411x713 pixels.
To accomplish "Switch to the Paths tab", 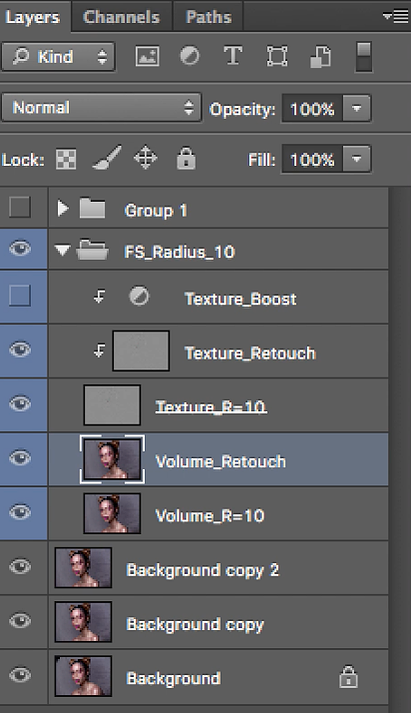I will click(209, 17).
